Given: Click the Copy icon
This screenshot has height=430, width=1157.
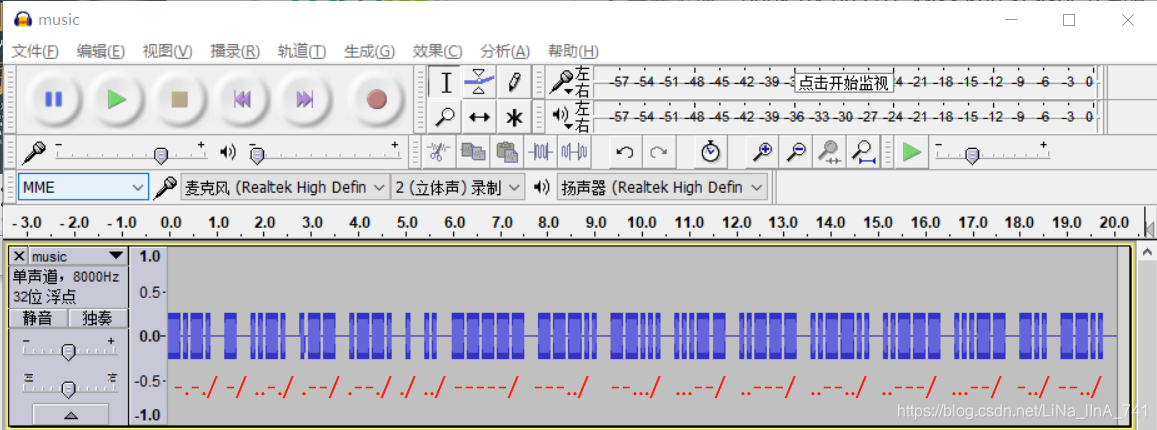Looking at the screenshot, I should (472, 153).
